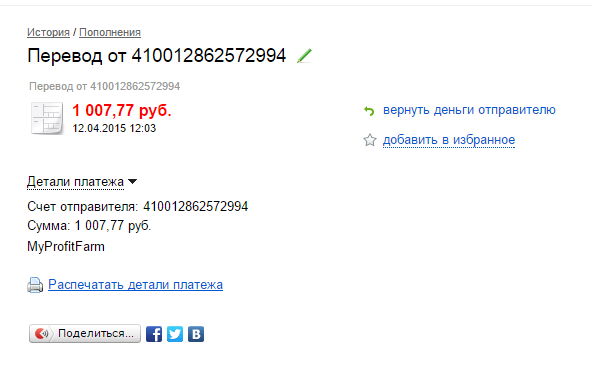
Task: Go to История breadcrumb
Action: 48,32
